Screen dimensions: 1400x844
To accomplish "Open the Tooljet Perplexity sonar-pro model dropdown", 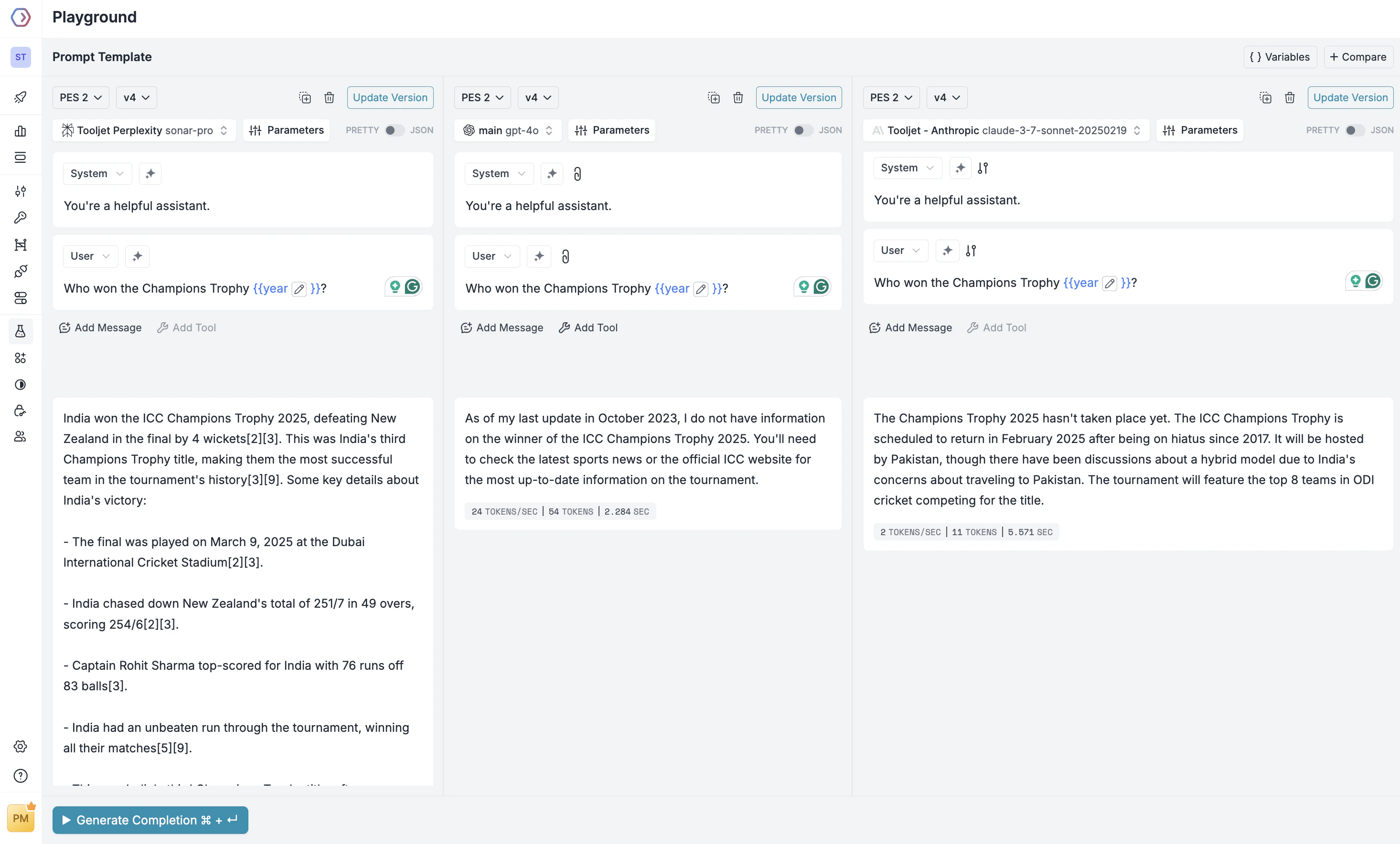I will [144, 131].
